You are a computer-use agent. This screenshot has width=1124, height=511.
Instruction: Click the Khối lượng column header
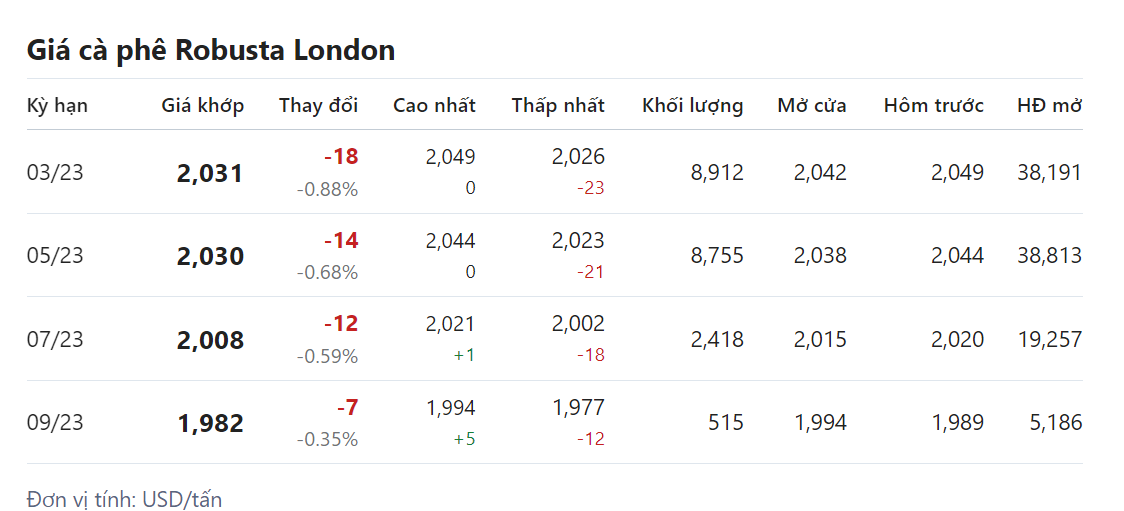(692, 105)
